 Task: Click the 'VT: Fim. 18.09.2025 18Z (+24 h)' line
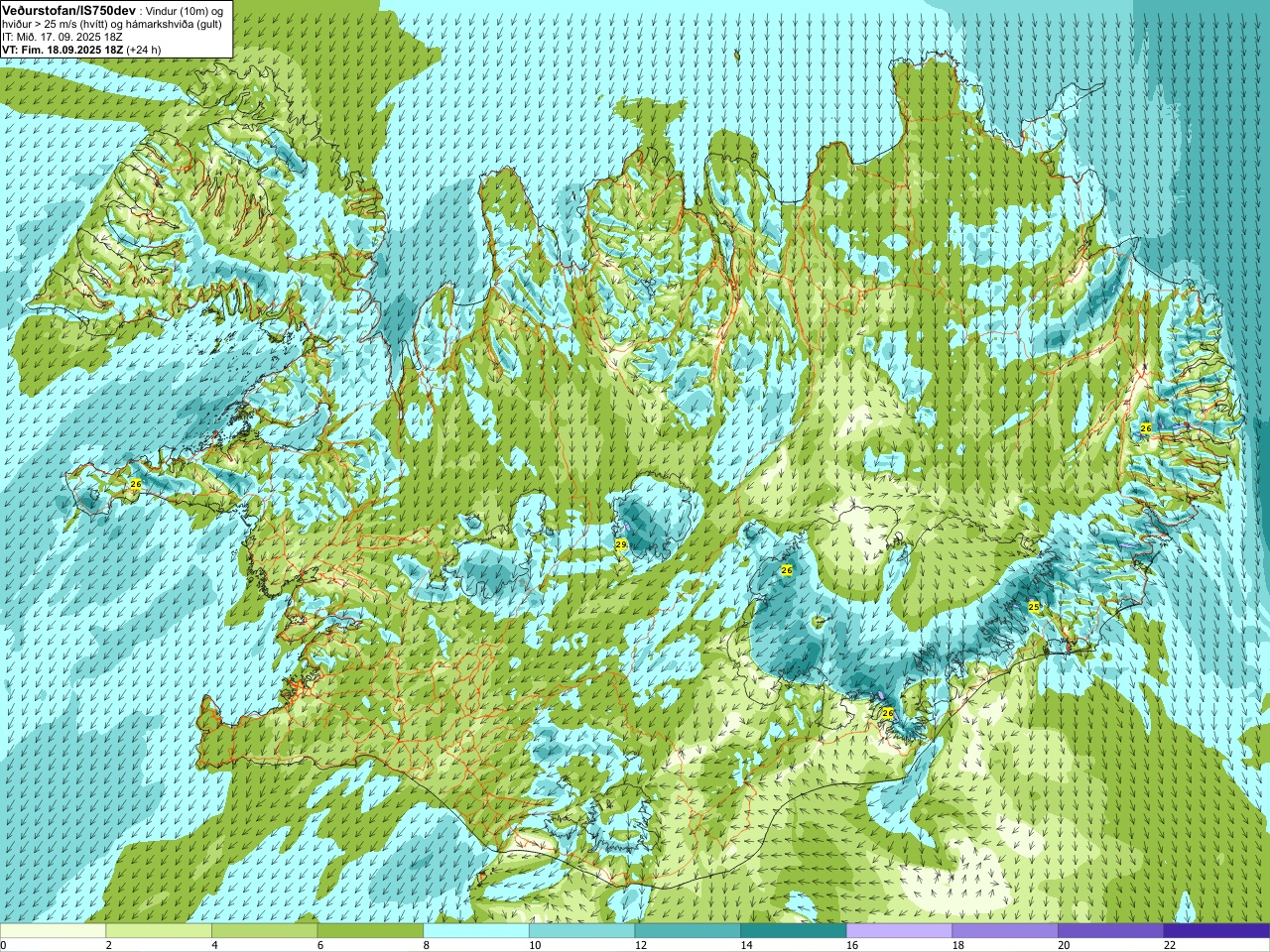point(81,49)
